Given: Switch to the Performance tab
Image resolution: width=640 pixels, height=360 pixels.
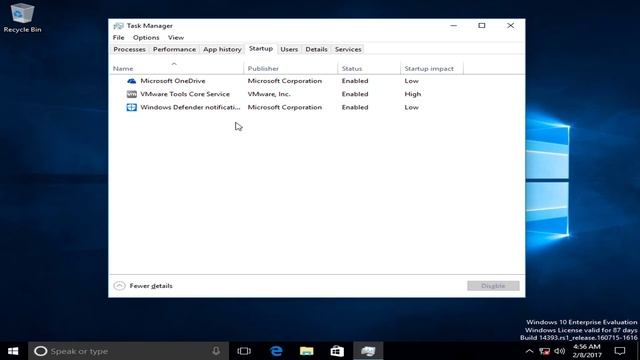Looking at the screenshot, I should (x=174, y=49).
